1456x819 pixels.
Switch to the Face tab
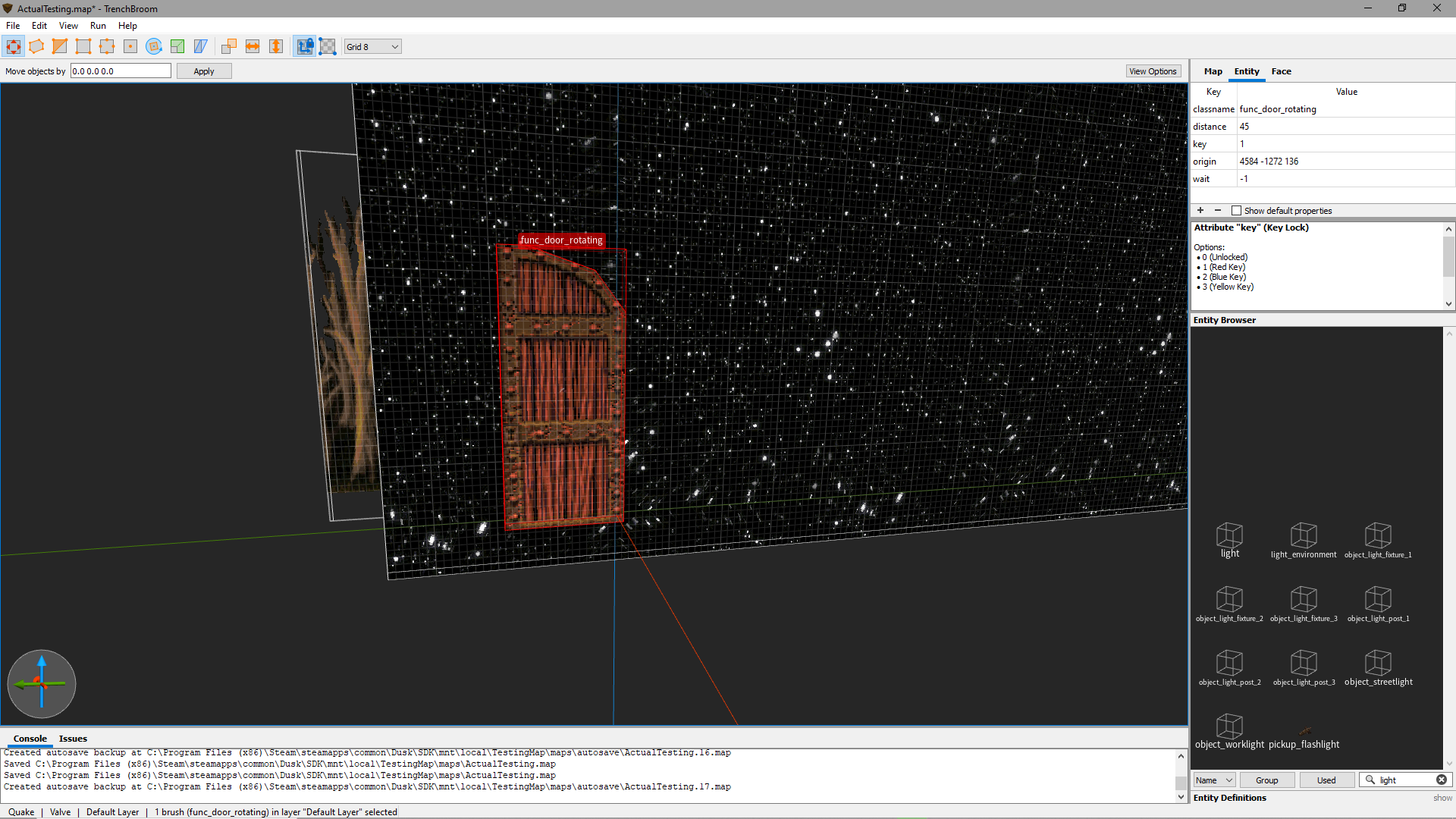coord(1281,71)
